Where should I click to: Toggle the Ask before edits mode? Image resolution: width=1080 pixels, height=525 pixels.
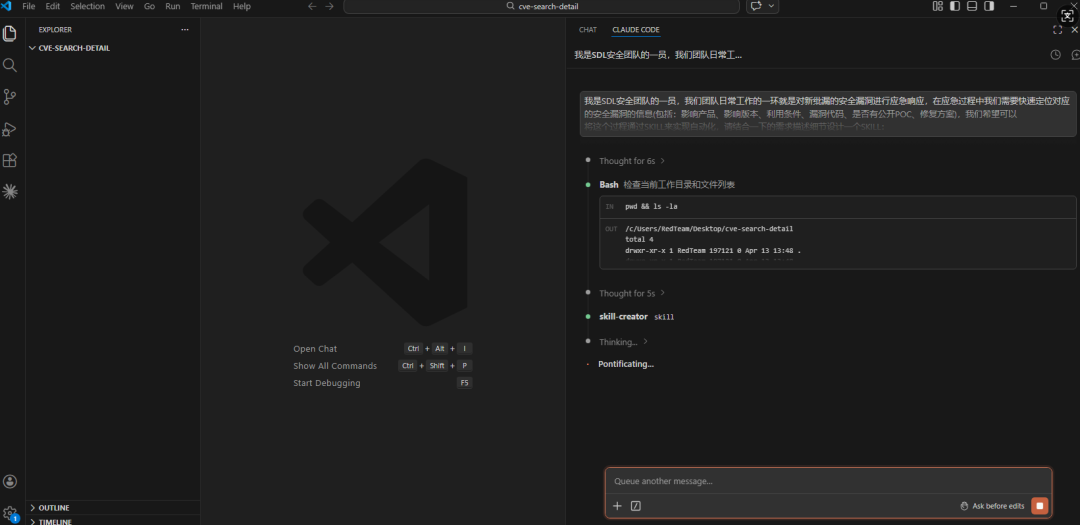coord(993,506)
